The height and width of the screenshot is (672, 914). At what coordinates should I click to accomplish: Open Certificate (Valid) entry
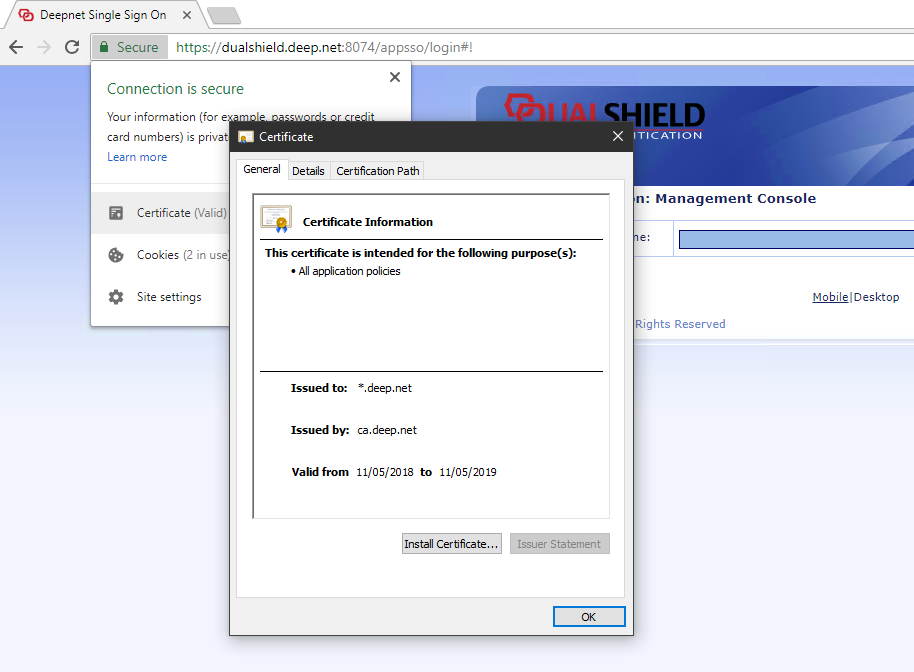161,213
